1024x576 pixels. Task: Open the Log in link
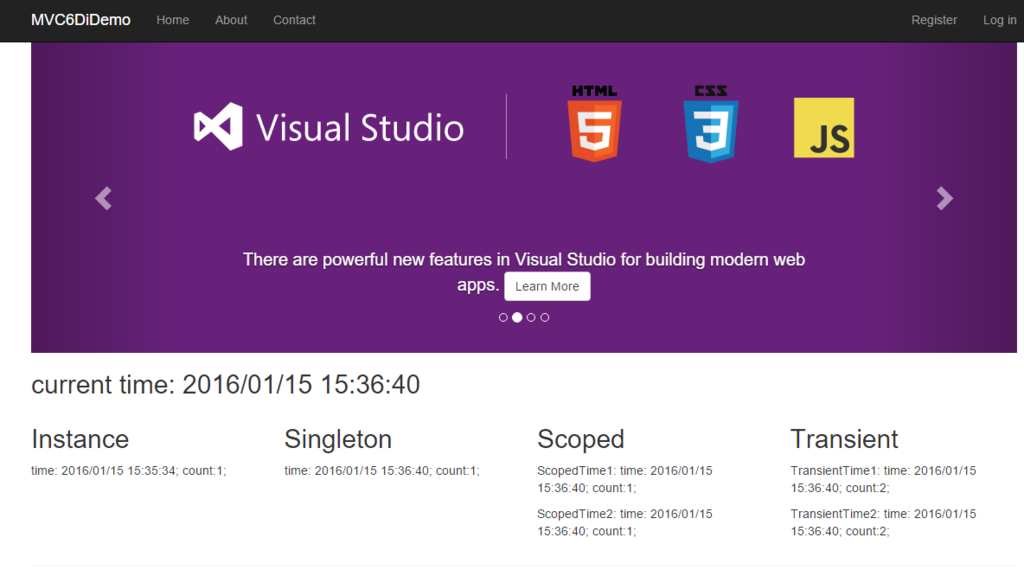click(x=1000, y=20)
